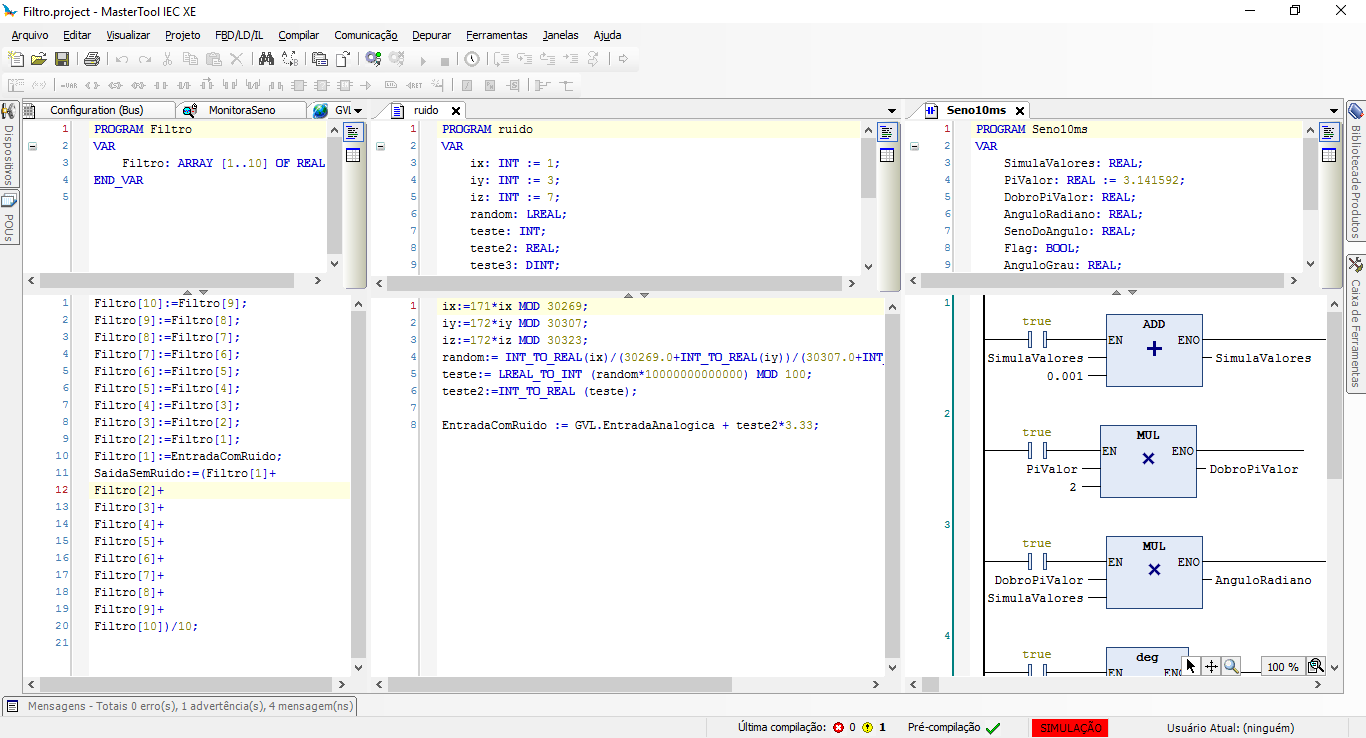Open the Compilar menu
This screenshot has width=1366, height=738.
click(298, 35)
